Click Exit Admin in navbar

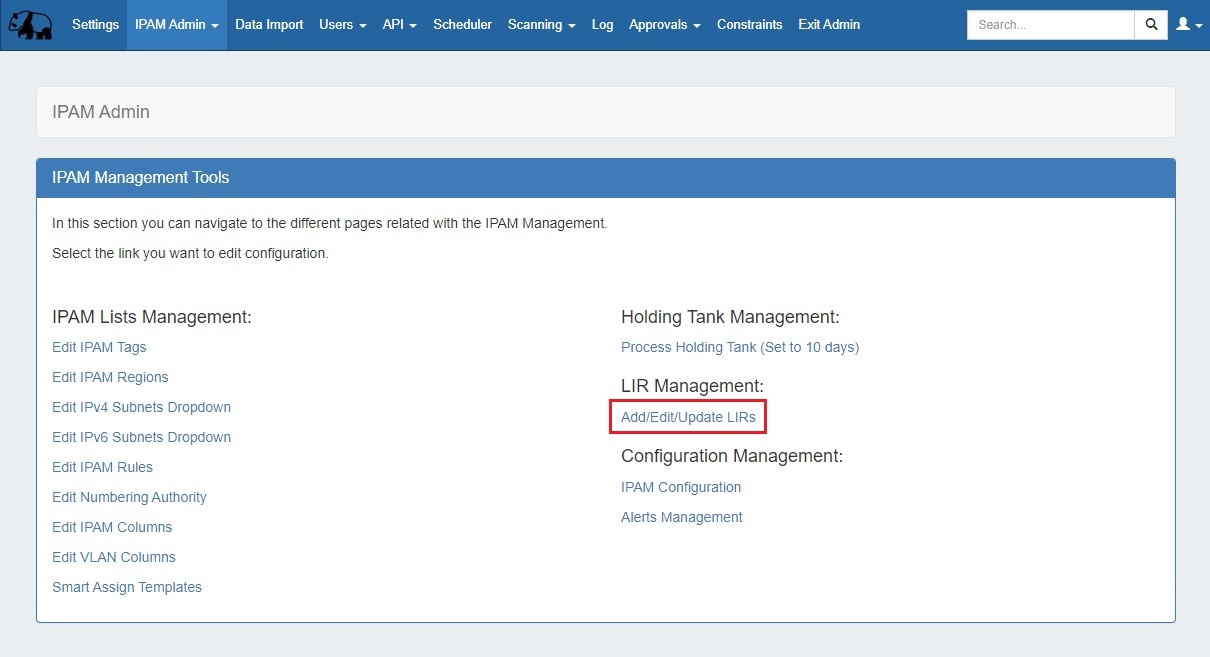[x=828, y=25]
